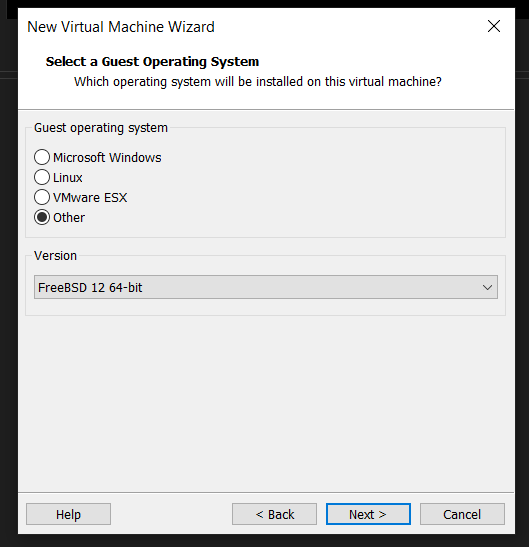Cancel the virtual machine wizard
The width and height of the screenshot is (529, 547).
[x=462, y=514]
